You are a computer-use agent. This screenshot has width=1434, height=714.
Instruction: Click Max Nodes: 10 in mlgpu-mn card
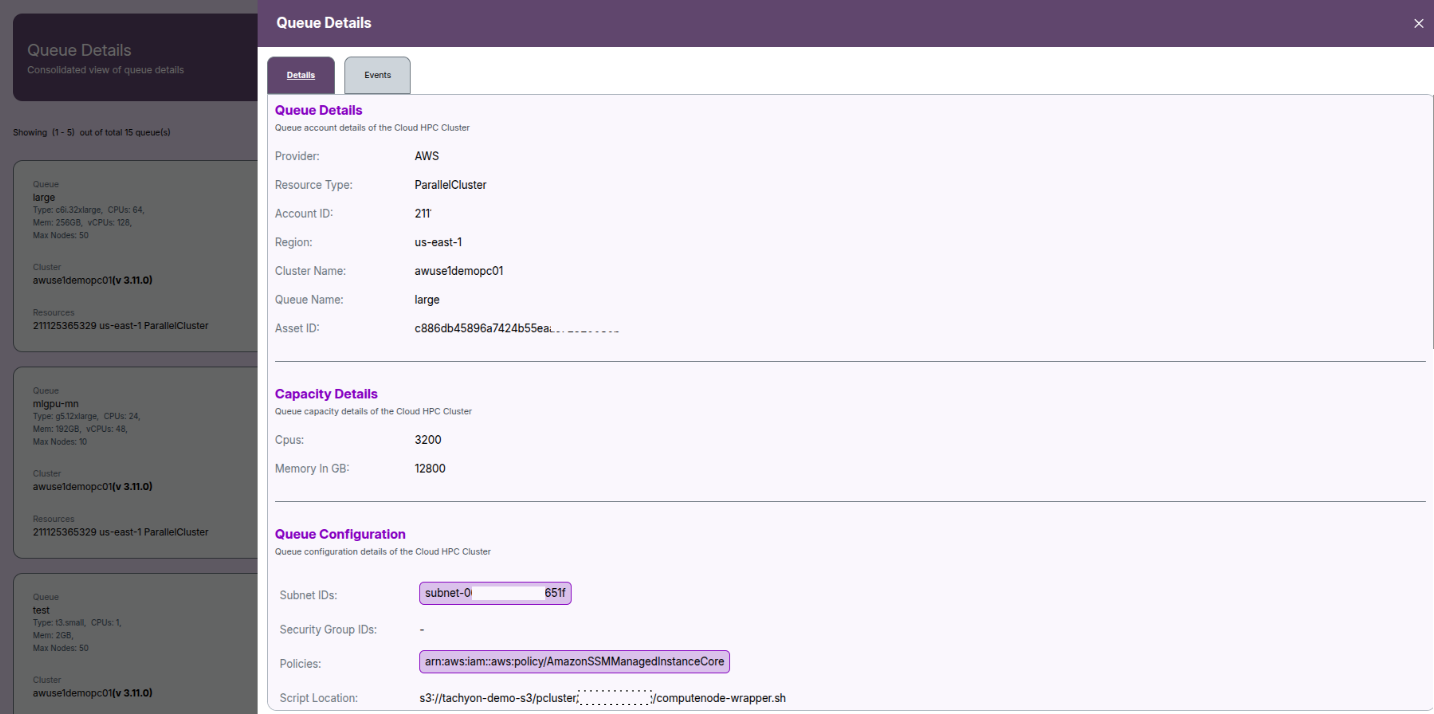click(x=60, y=441)
